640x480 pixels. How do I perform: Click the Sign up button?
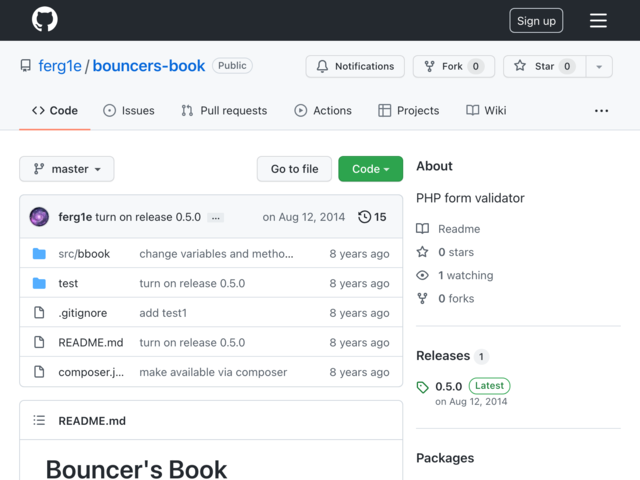[536, 20]
